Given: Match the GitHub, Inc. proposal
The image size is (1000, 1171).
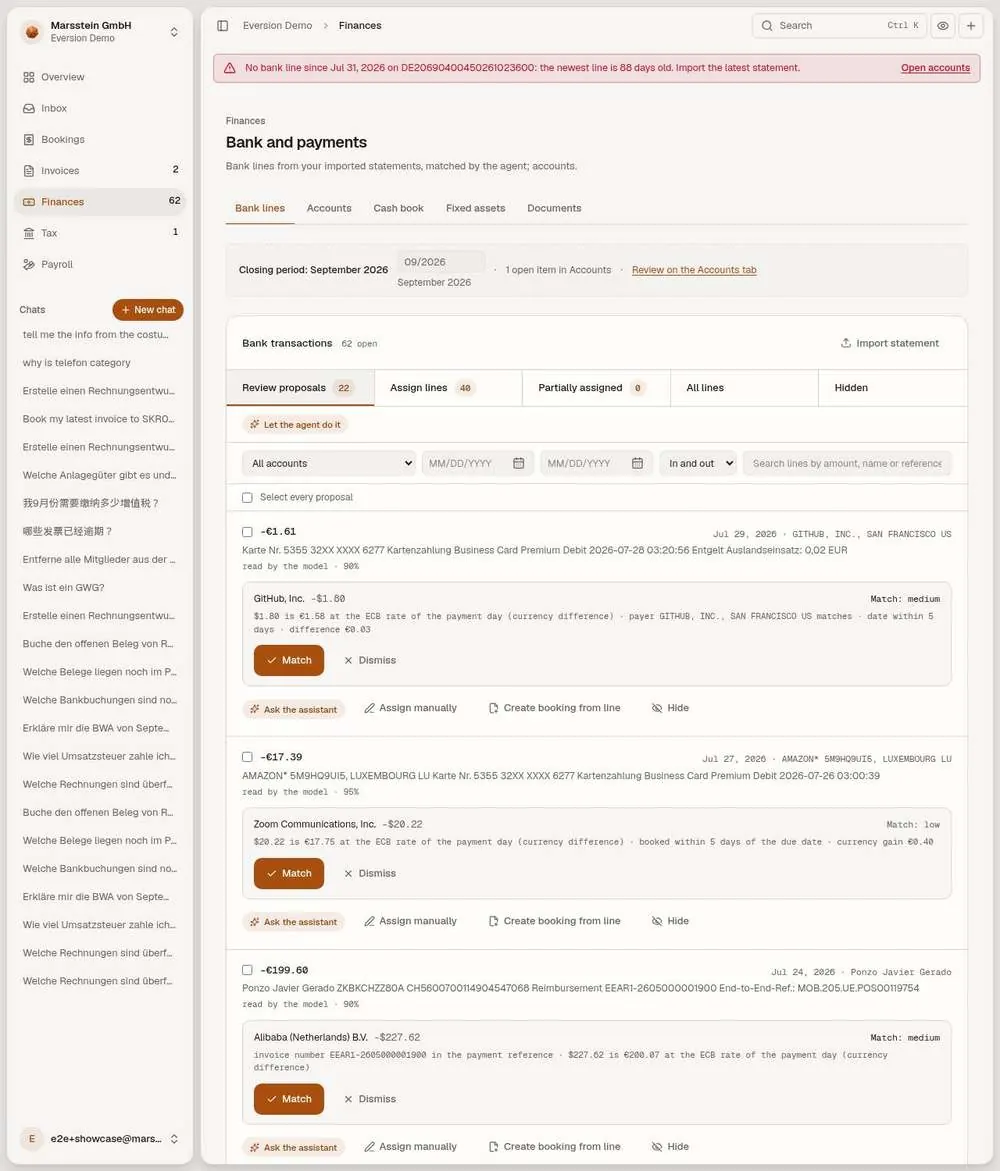Looking at the screenshot, I should [289, 660].
